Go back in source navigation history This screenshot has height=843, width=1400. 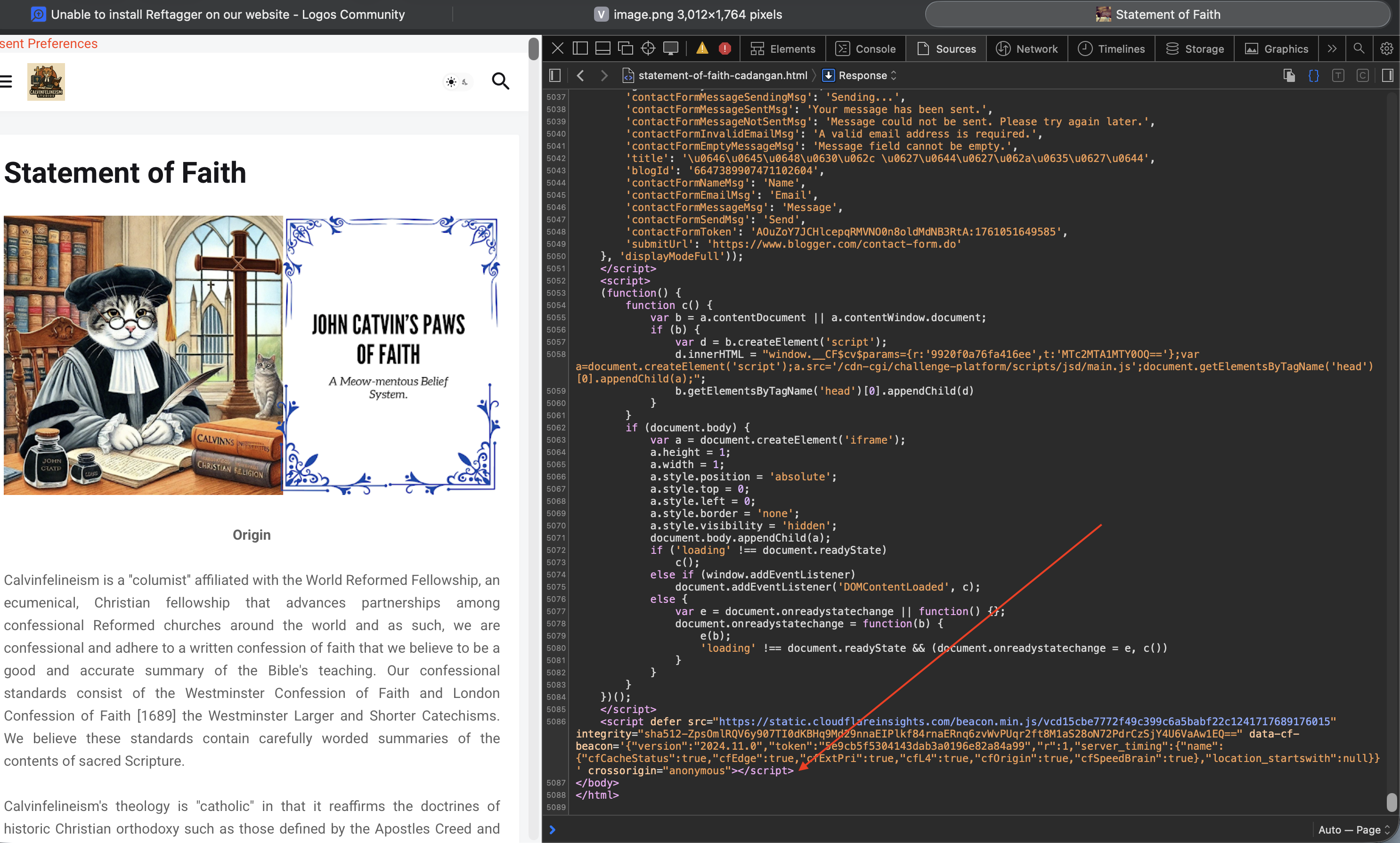pos(580,75)
